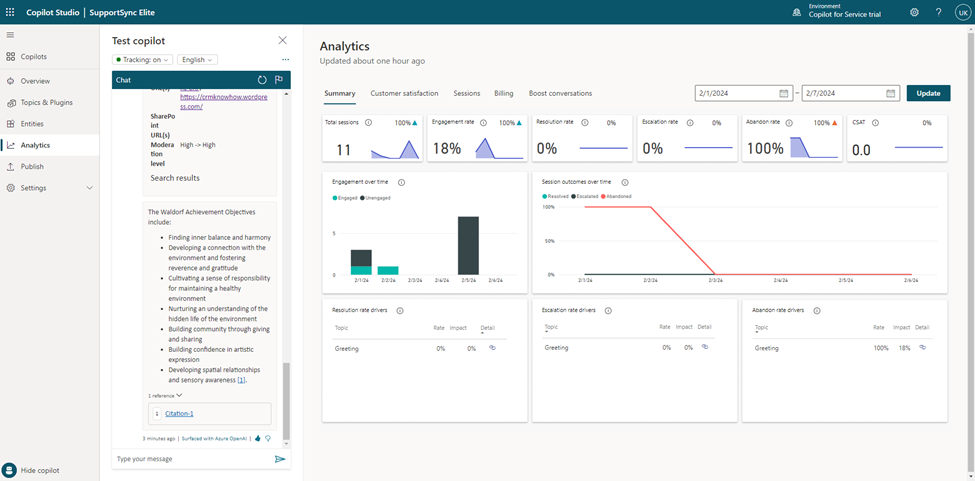This screenshot has height=481, width=975.
Task: Collapse the left navigation hamburger menu
Action: coord(10,35)
